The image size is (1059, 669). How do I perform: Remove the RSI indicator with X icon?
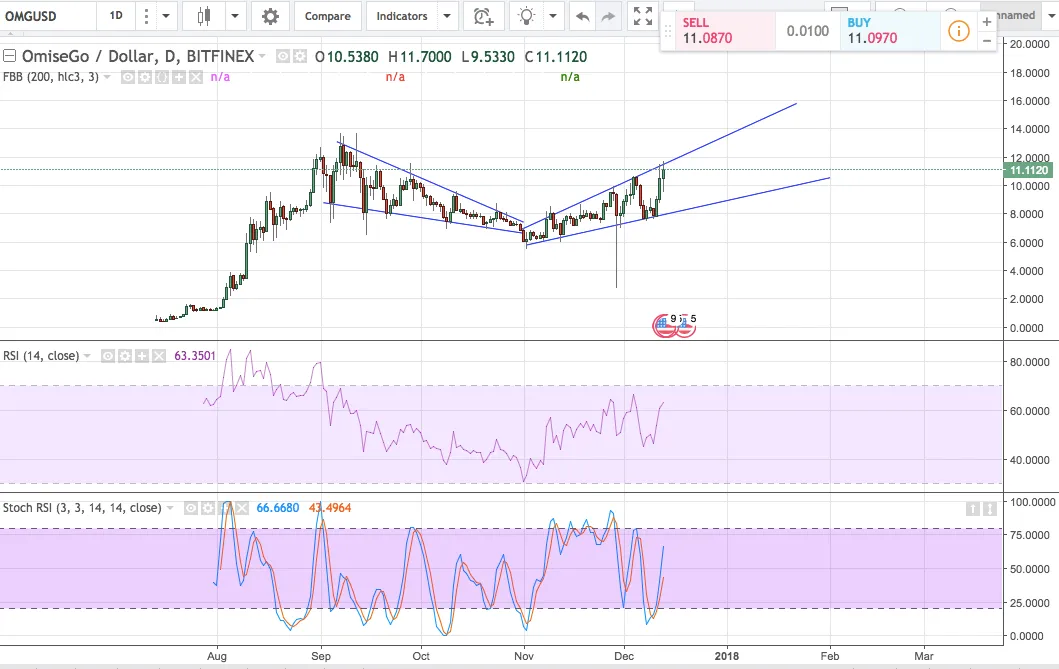(159, 356)
